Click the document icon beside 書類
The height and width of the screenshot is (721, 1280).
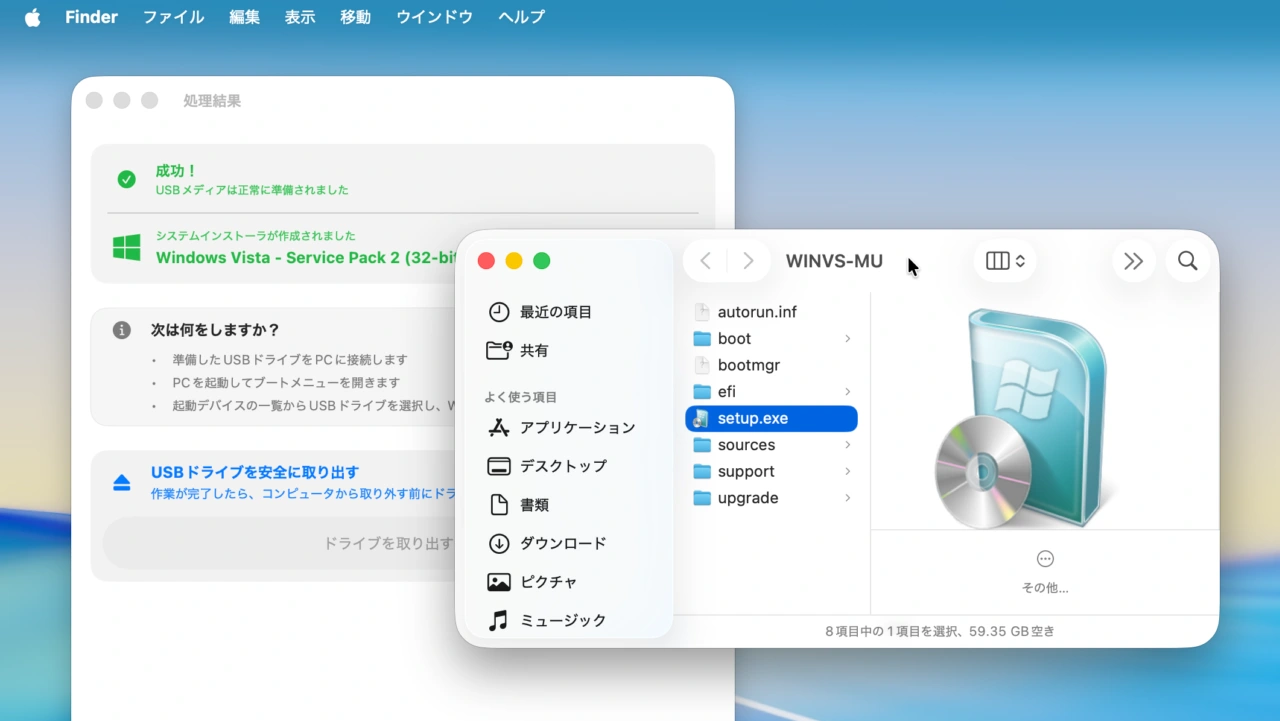coord(498,505)
